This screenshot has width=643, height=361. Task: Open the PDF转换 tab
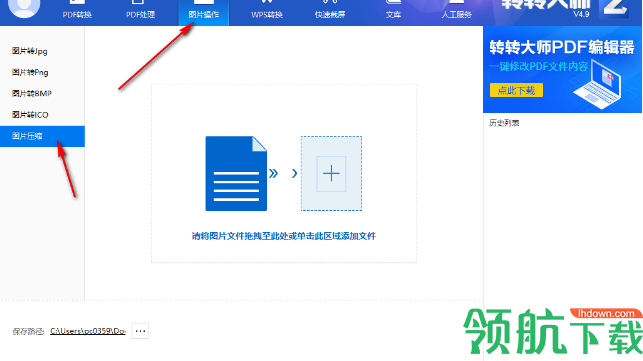(x=77, y=13)
